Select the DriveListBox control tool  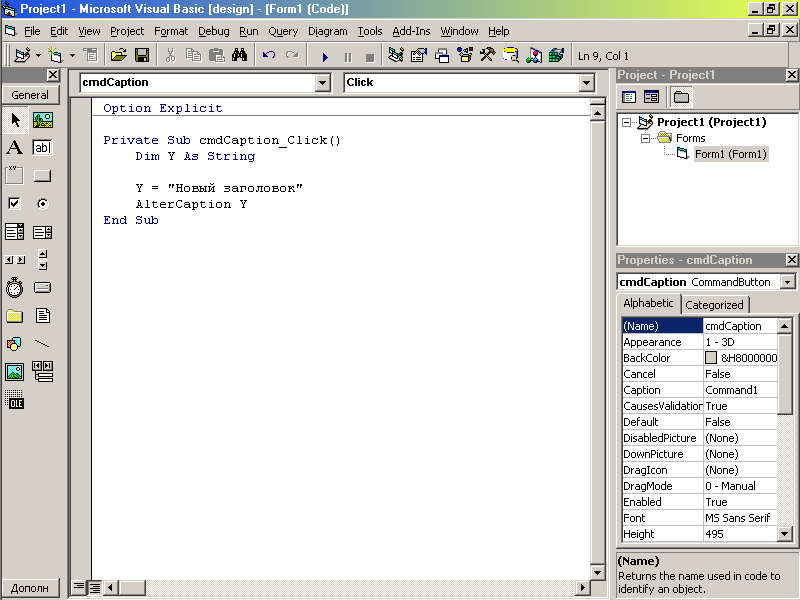click(43, 288)
